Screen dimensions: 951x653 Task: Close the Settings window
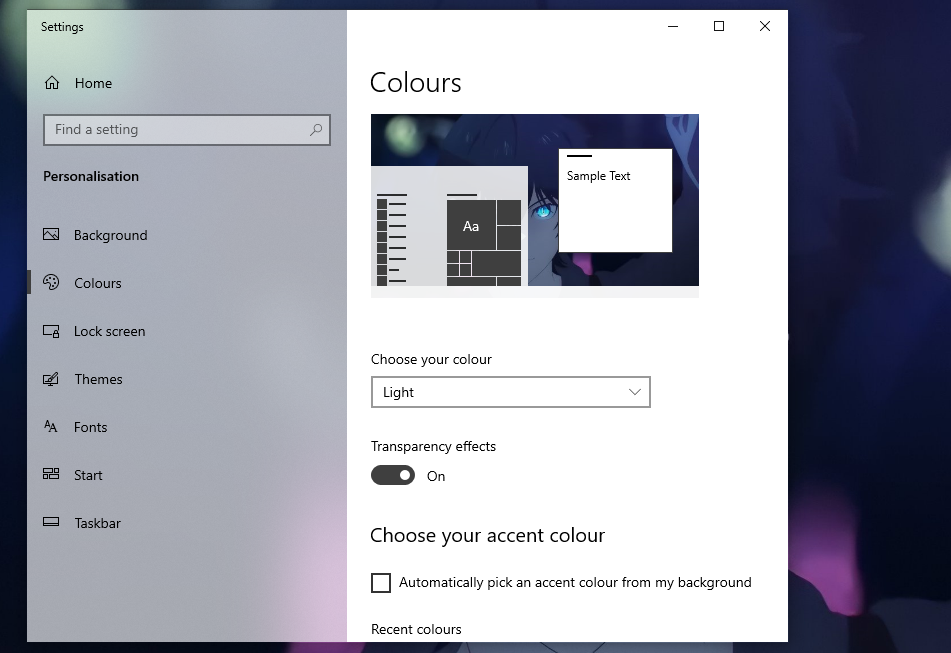pos(765,26)
